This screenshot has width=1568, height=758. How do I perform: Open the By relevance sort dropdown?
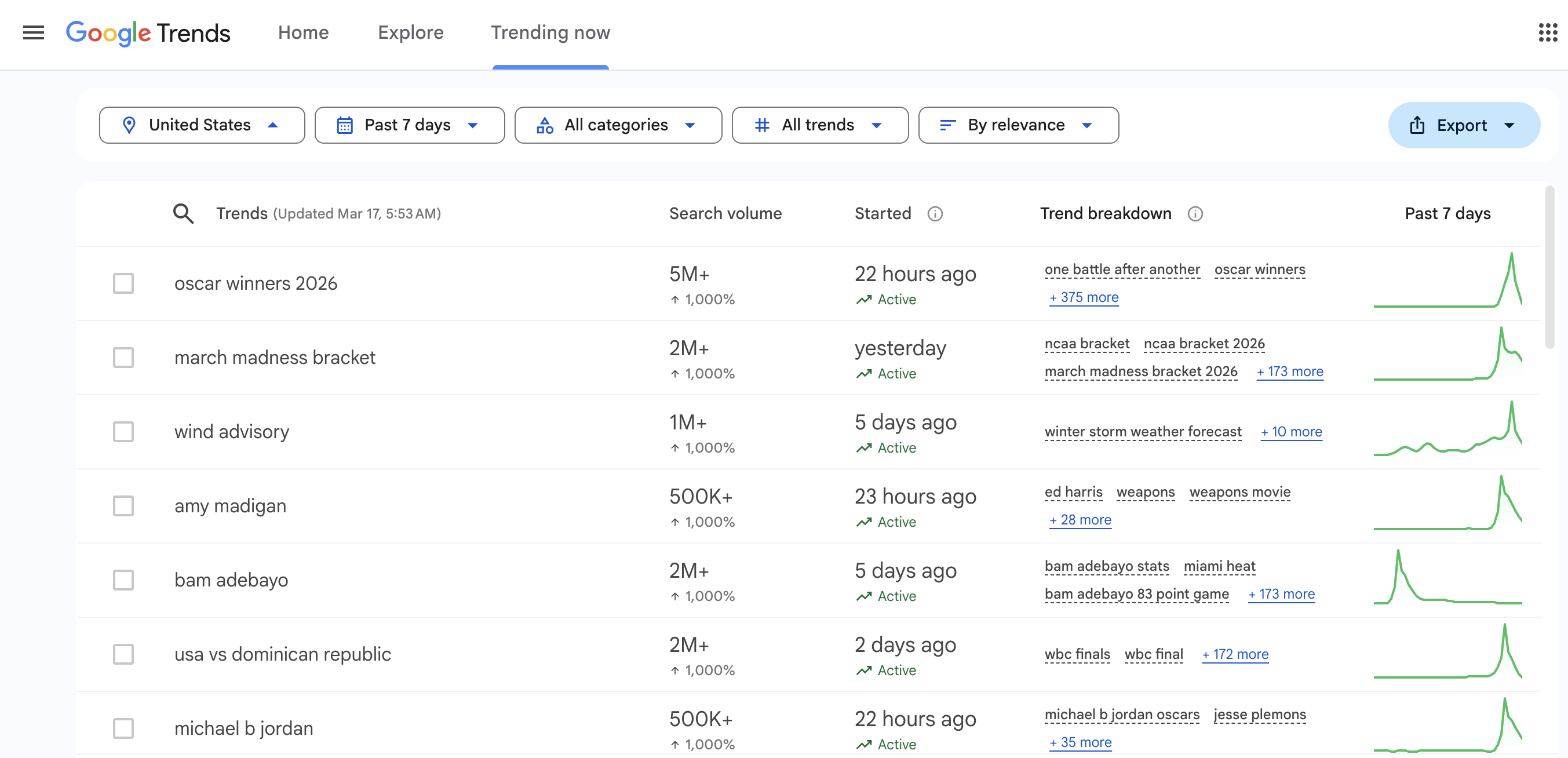(1018, 125)
